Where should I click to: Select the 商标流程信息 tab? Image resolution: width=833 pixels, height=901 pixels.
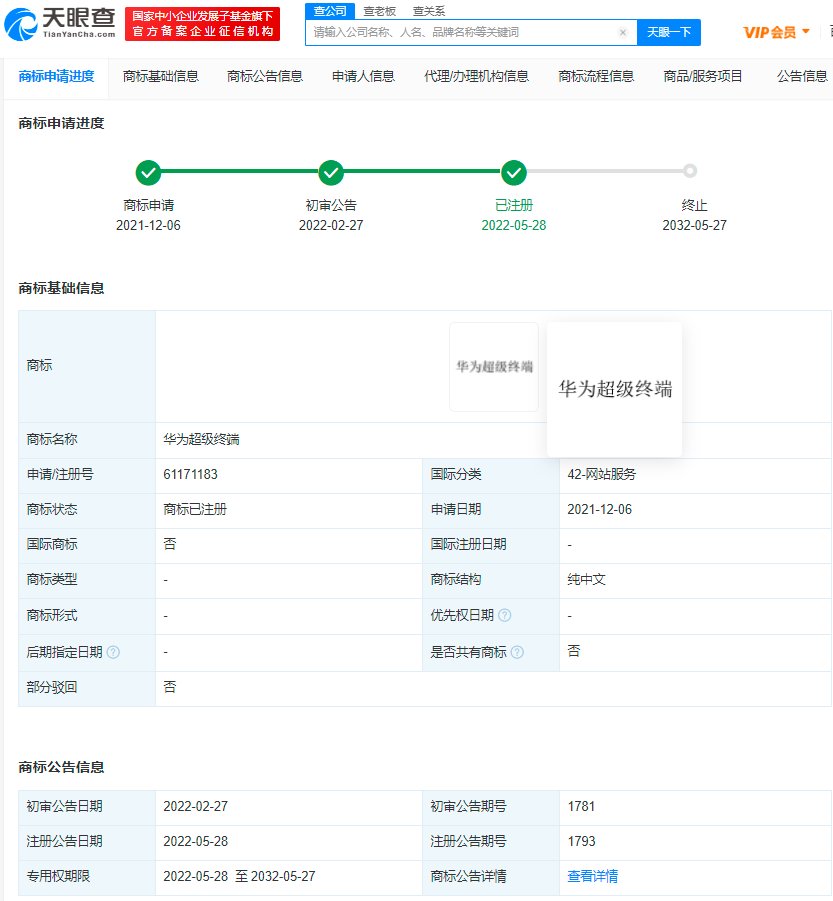point(596,76)
